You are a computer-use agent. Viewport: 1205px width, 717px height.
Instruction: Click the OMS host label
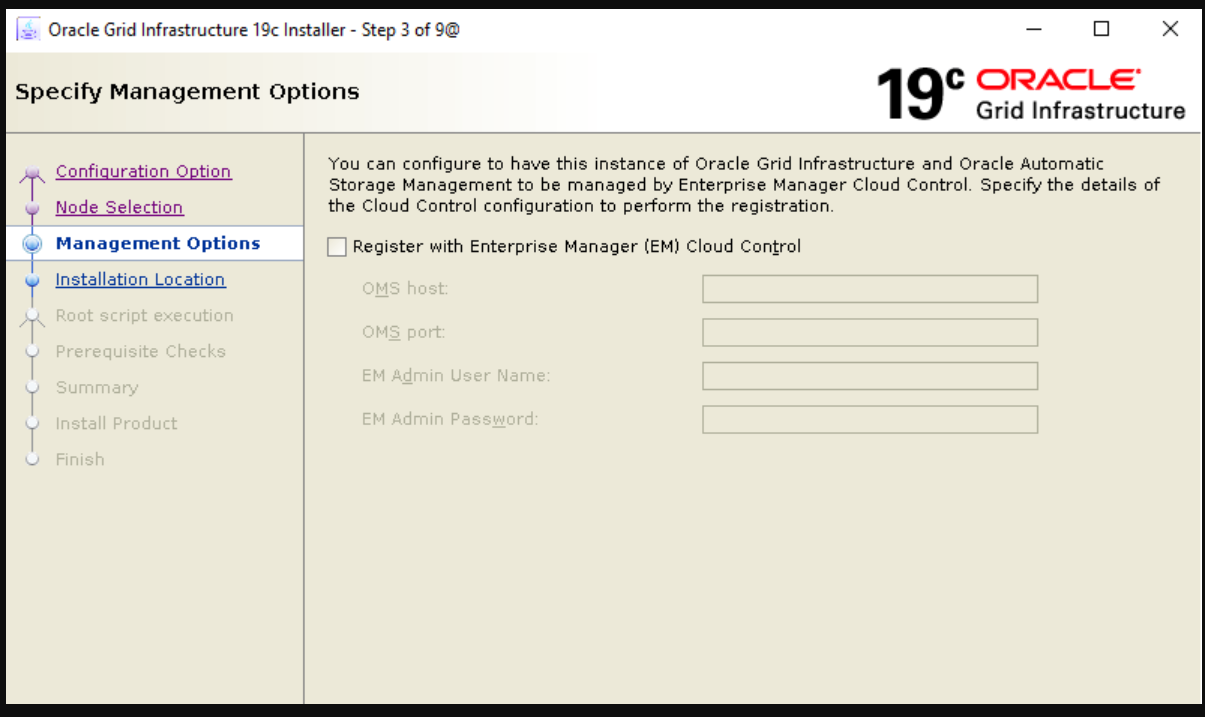click(405, 289)
